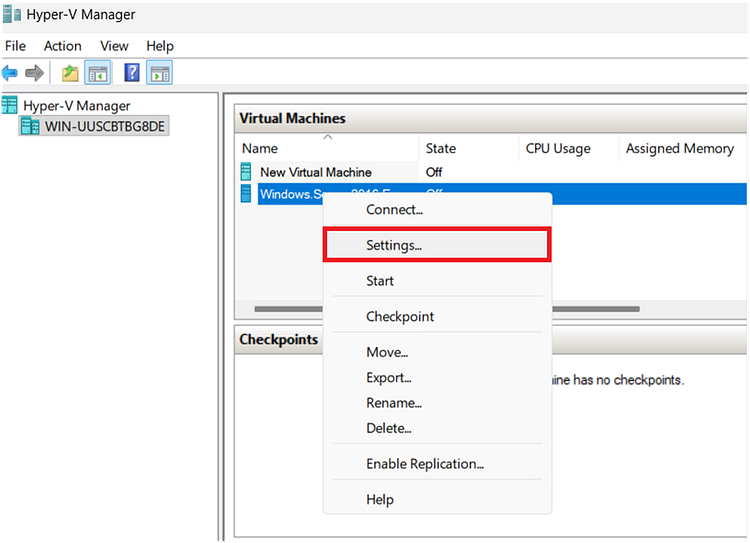Click the Up One Level folder icon
The height and width of the screenshot is (543, 750).
(x=70, y=73)
